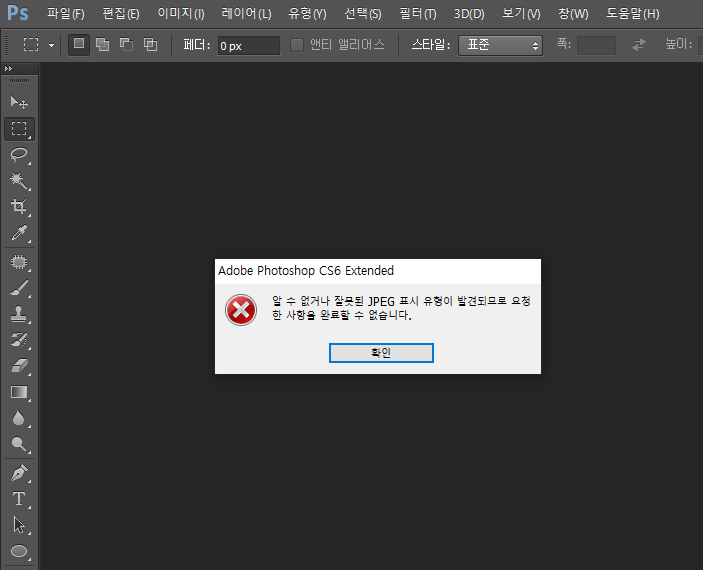Open the 도움말(H) menu
This screenshot has width=703, height=570.
tap(633, 14)
